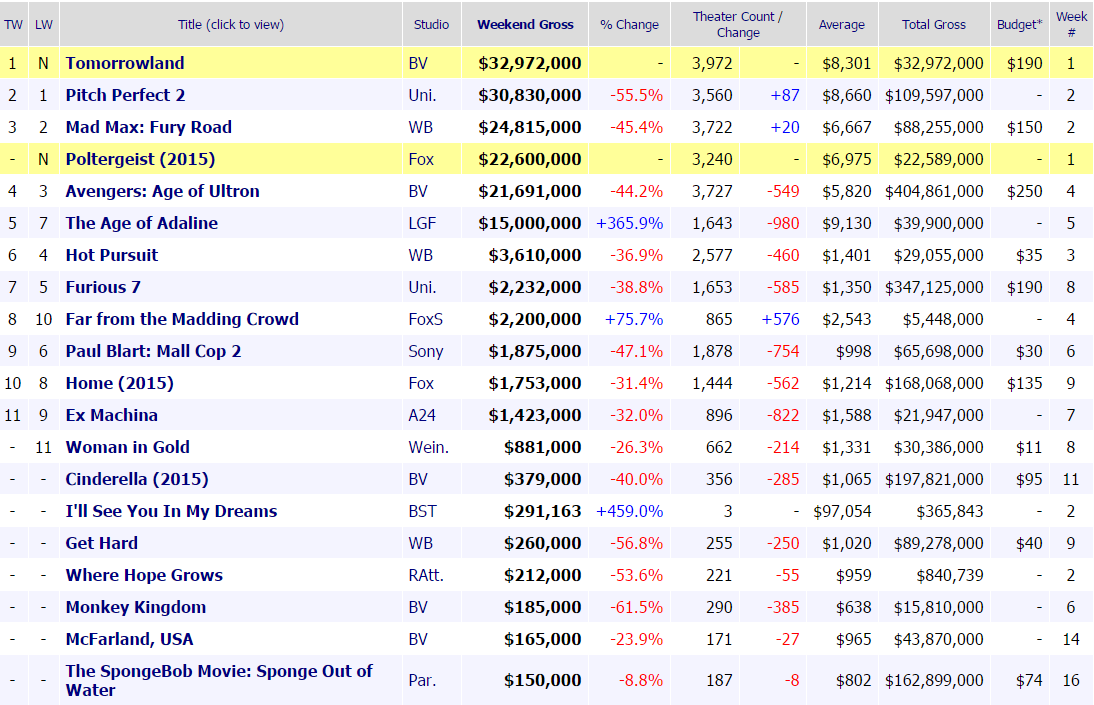Select the $22,589,000 total gross cell
This screenshot has width=1094, height=705.
pyautogui.click(x=938, y=159)
